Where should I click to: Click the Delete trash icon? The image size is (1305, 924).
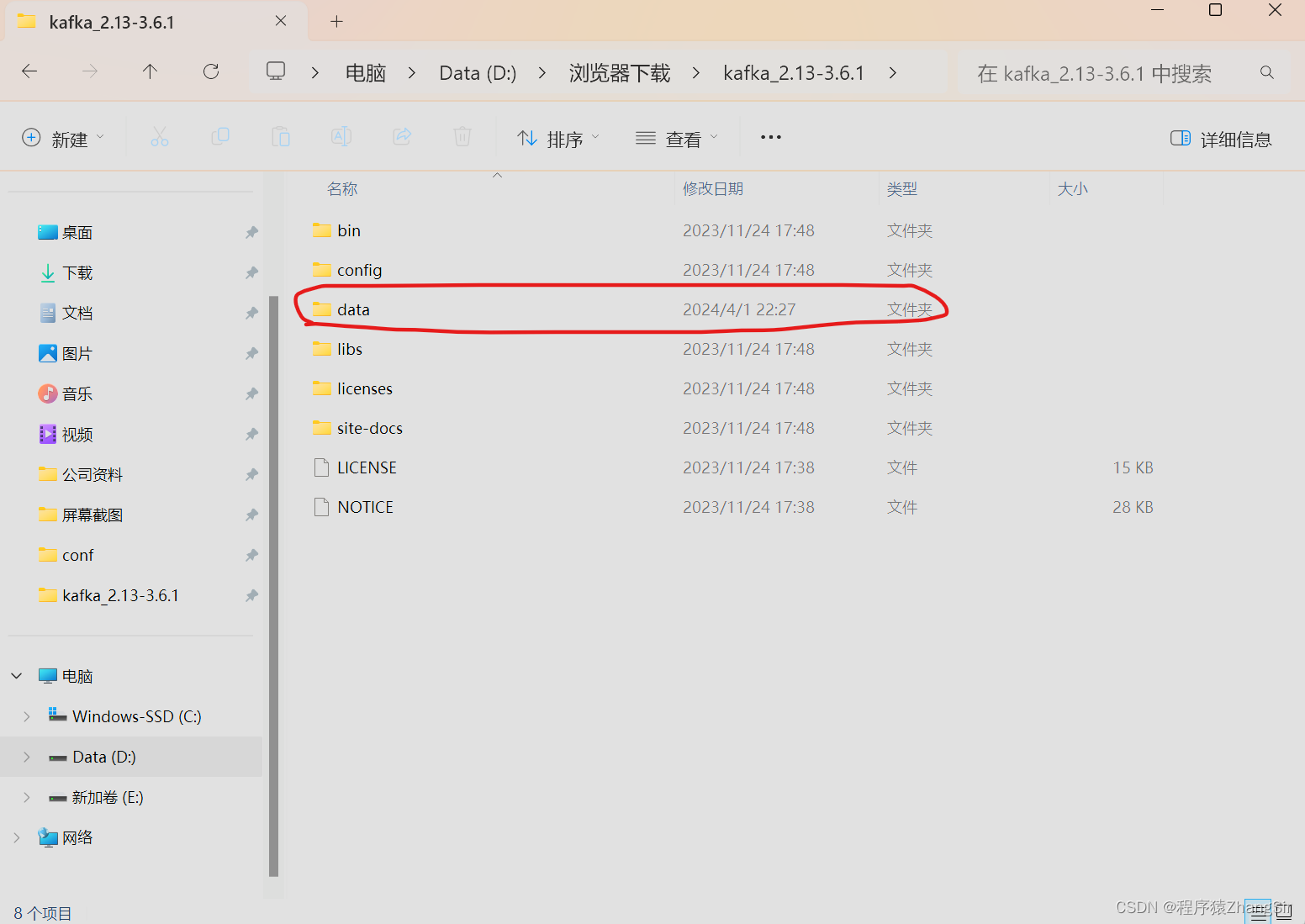tap(462, 137)
